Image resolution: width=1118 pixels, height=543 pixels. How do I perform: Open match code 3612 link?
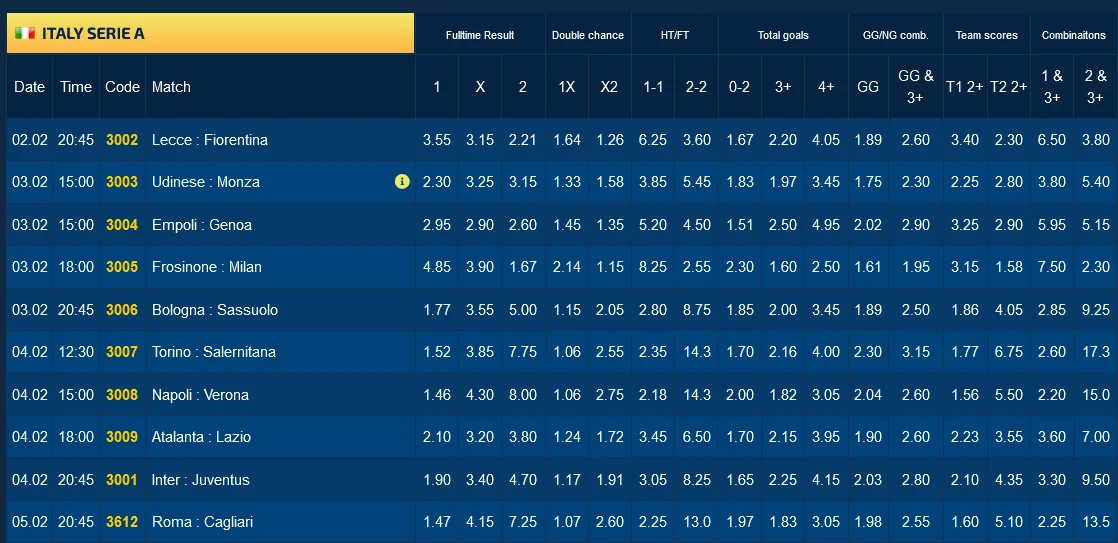[x=122, y=522]
